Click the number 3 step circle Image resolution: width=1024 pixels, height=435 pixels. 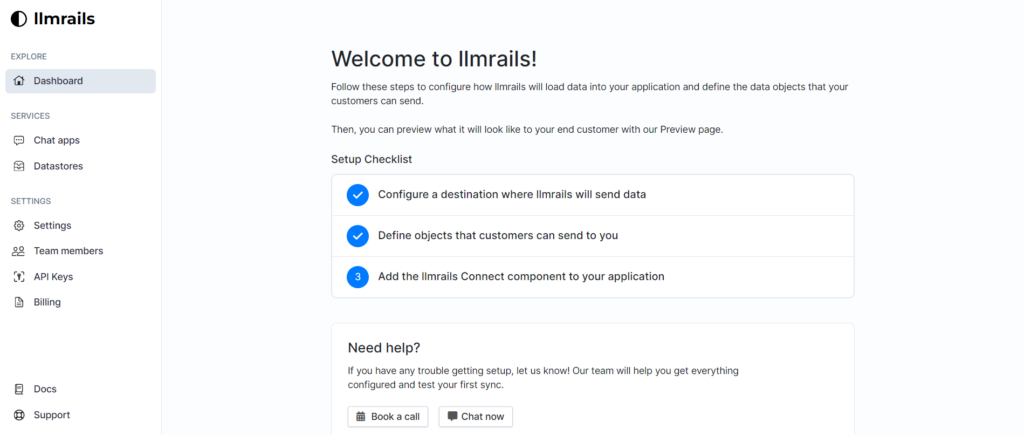click(x=358, y=277)
